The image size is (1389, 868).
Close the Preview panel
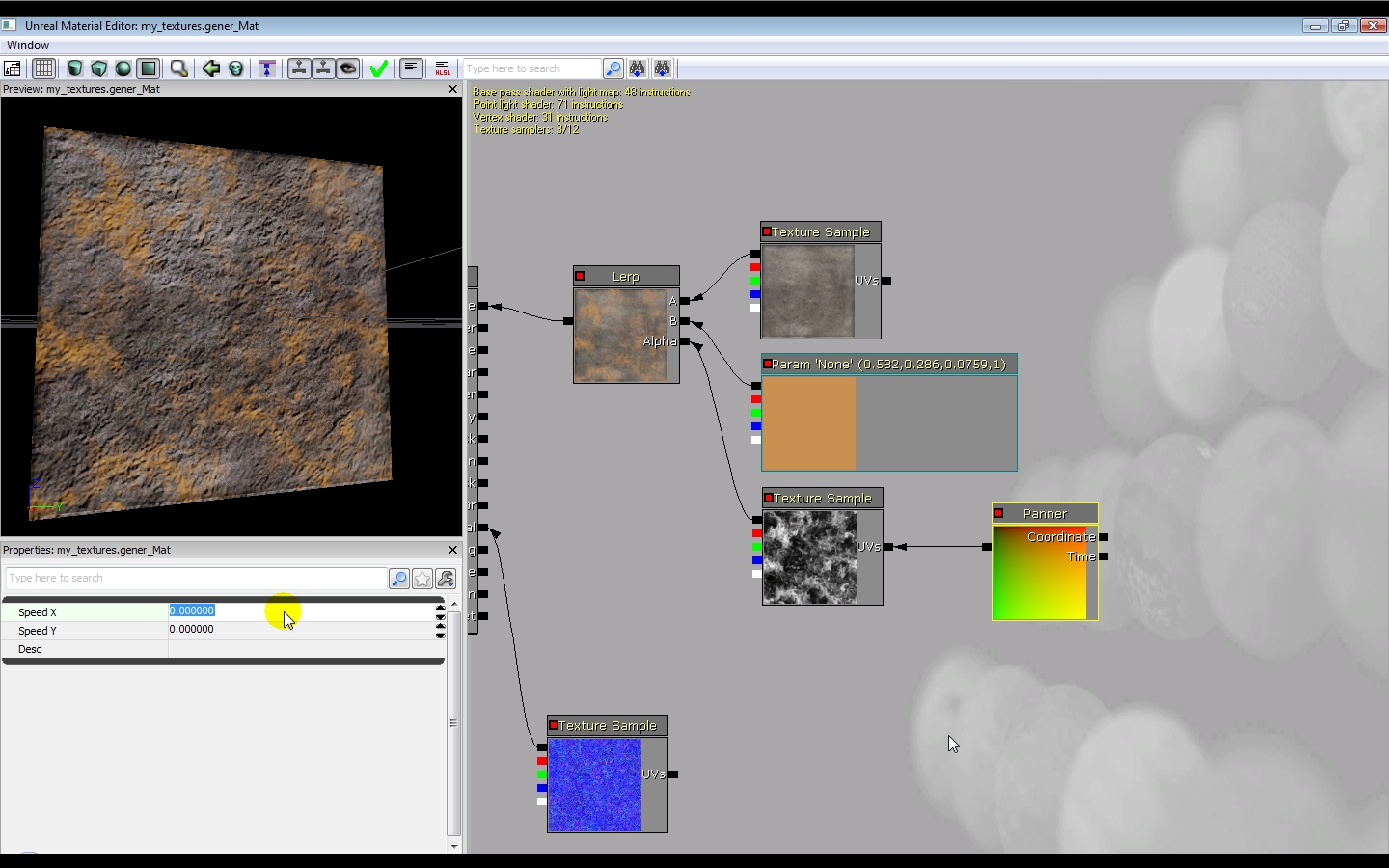[x=452, y=89]
